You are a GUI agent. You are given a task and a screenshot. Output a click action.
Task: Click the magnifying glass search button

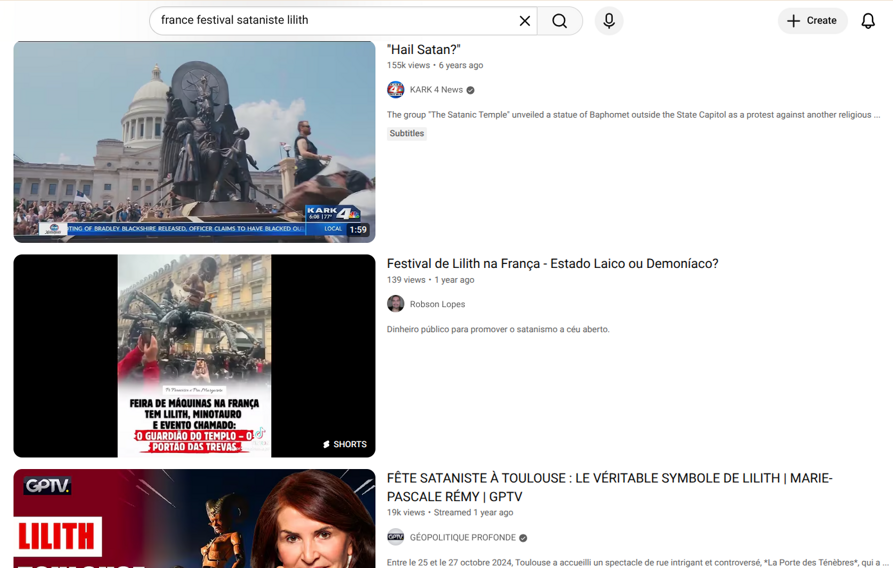coord(560,21)
